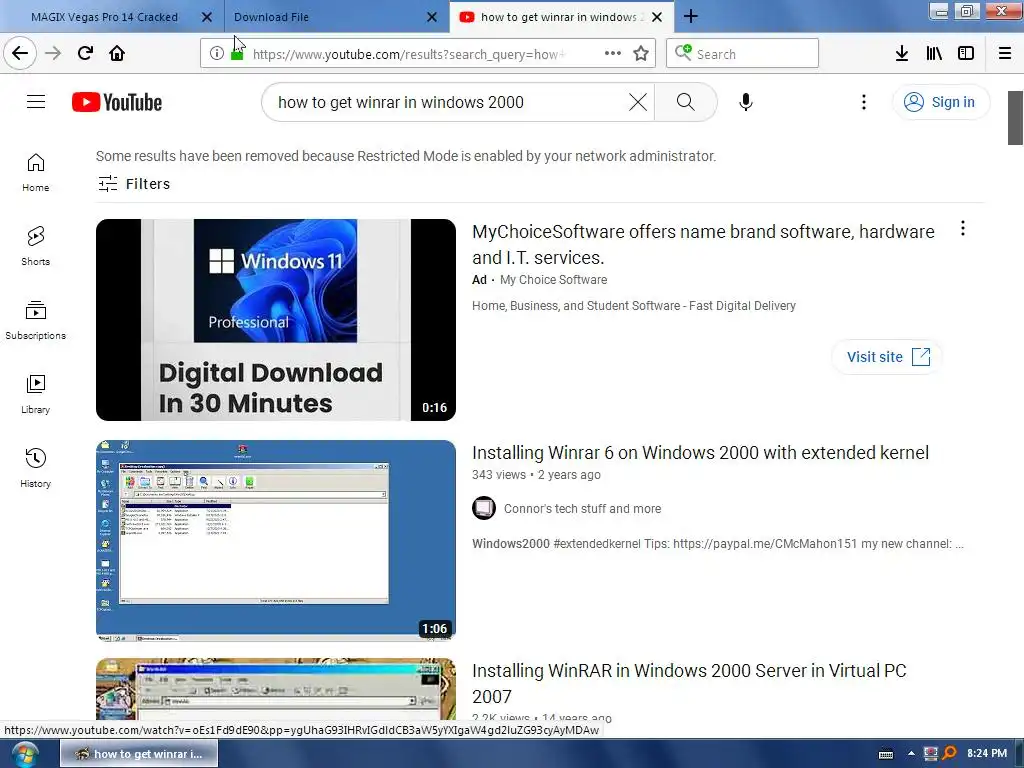1024x768 pixels.
Task: Open Installing WinRAR in Windows 2000 Server title
Action: [x=689, y=684]
